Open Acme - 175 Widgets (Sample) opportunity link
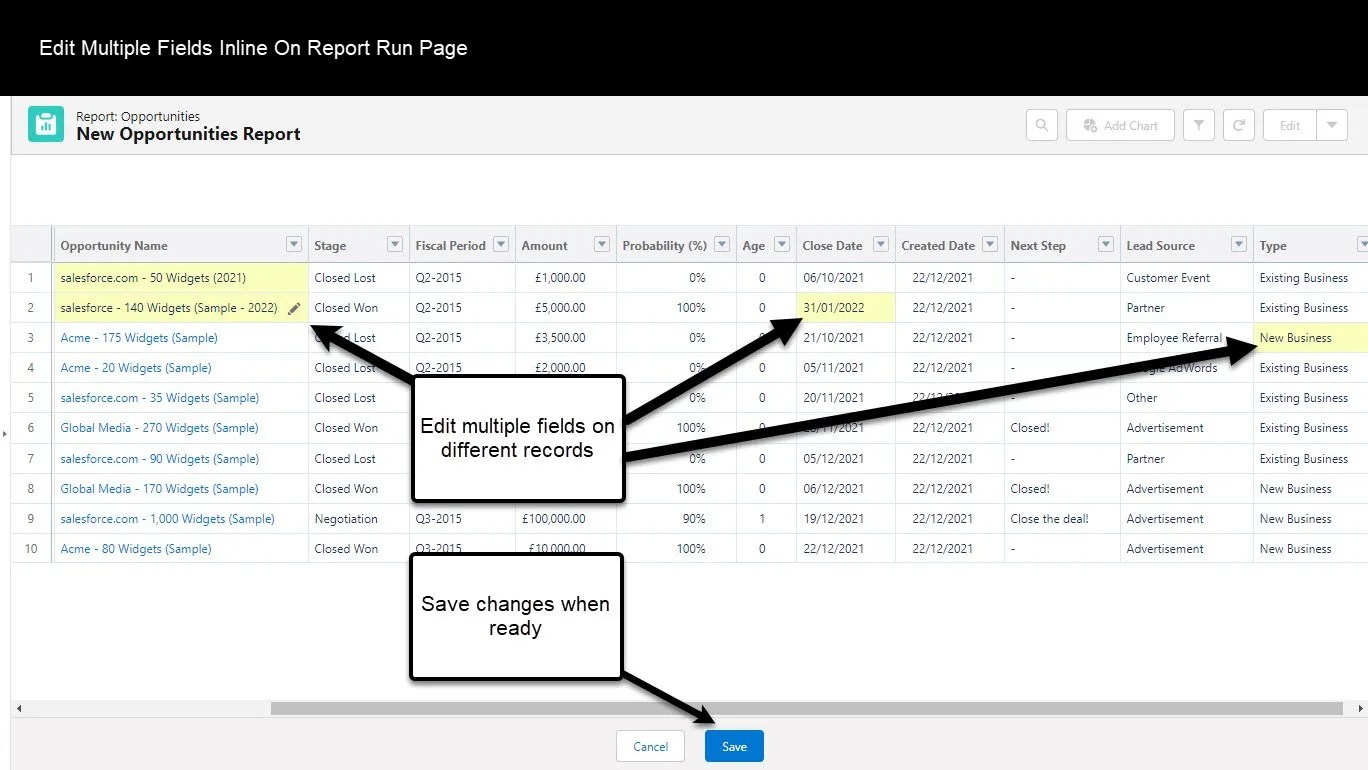Screen dimensions: 1368x770 tap(139, 338)
